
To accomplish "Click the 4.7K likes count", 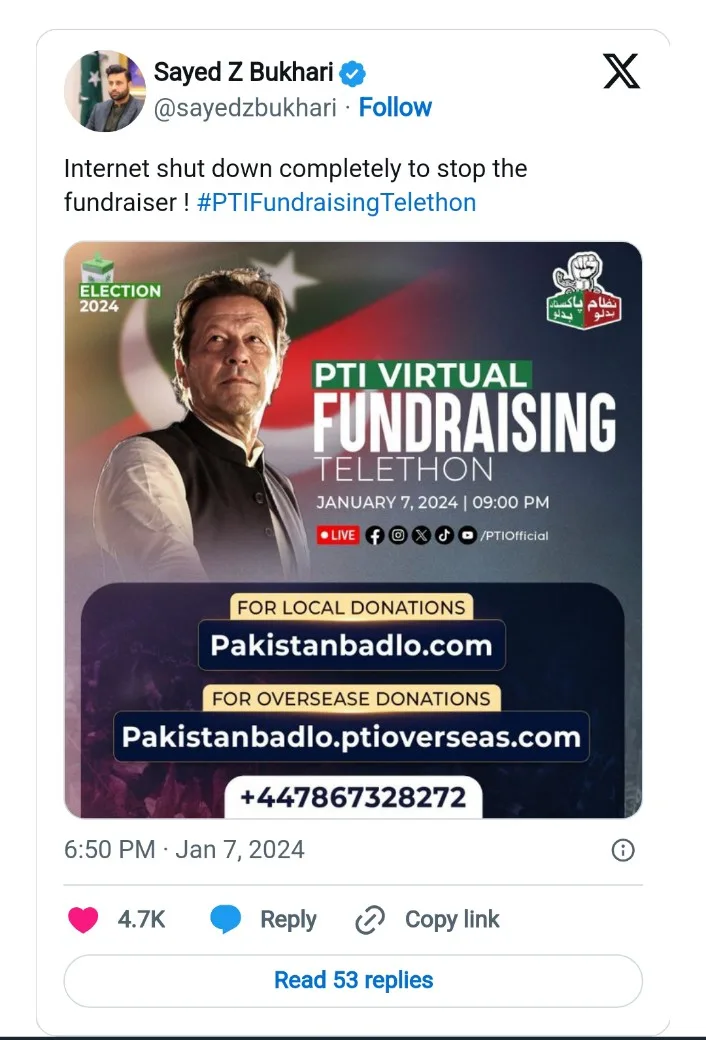I will [x=141, y=920].
